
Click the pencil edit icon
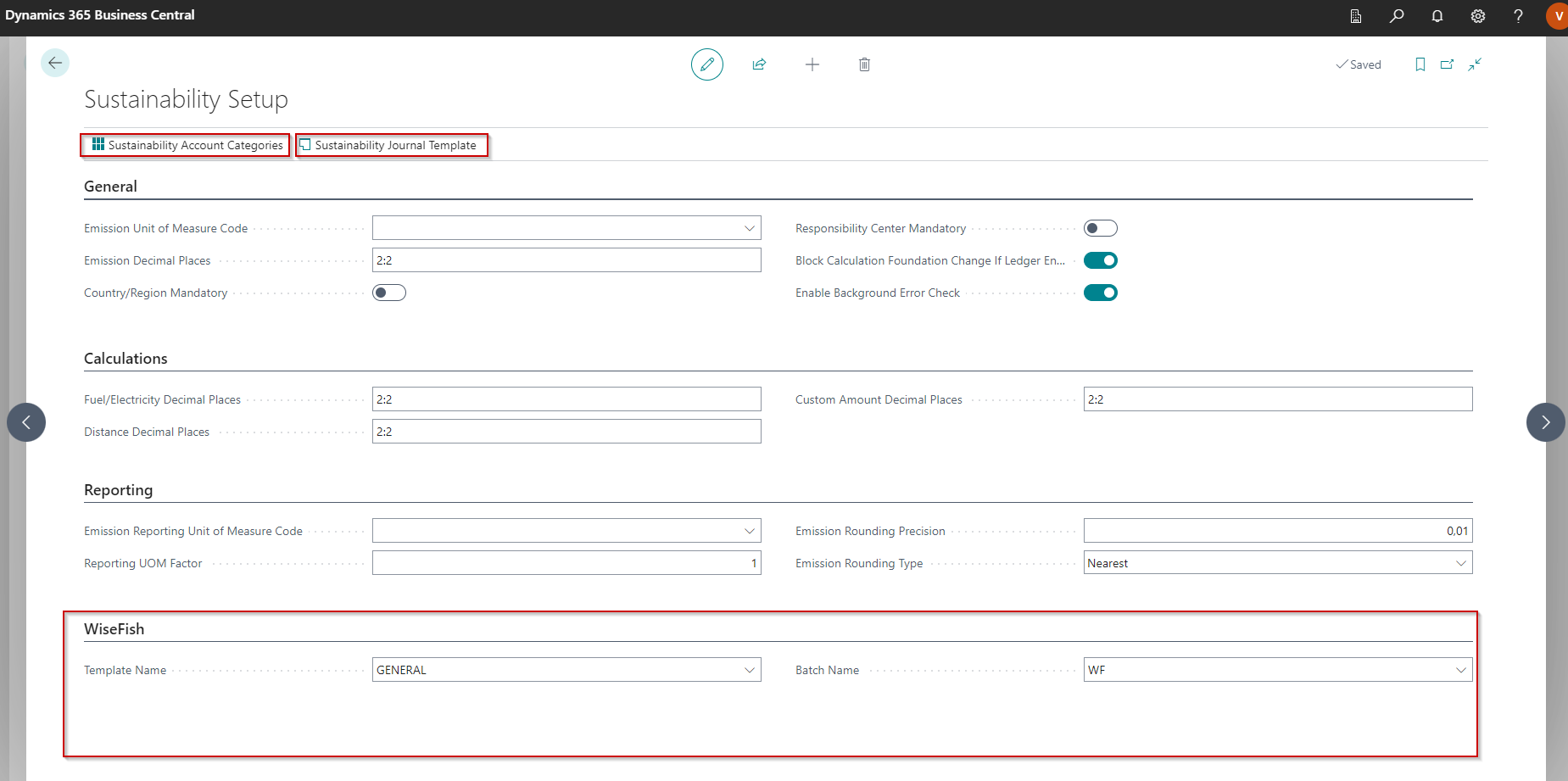point(706,64)
